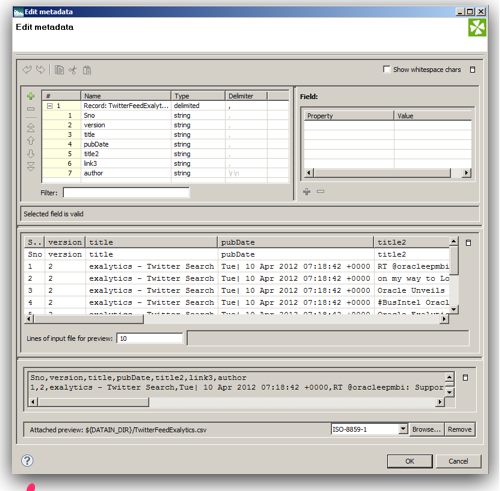
Task: Click the Cancel button
Action: pyautogui.click(x=458, y=461)
